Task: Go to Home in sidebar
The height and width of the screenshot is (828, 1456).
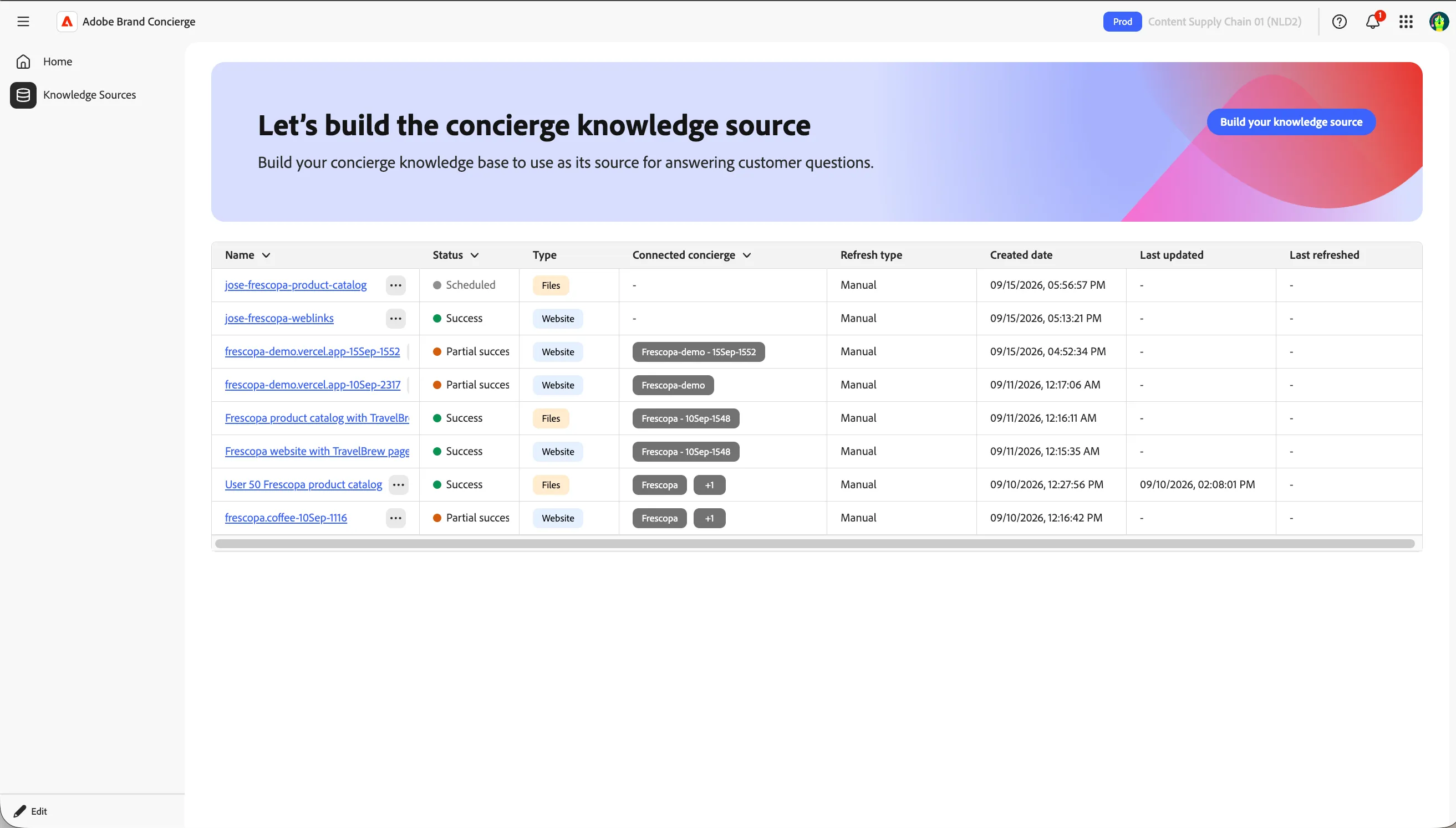Action: point(58,62)
